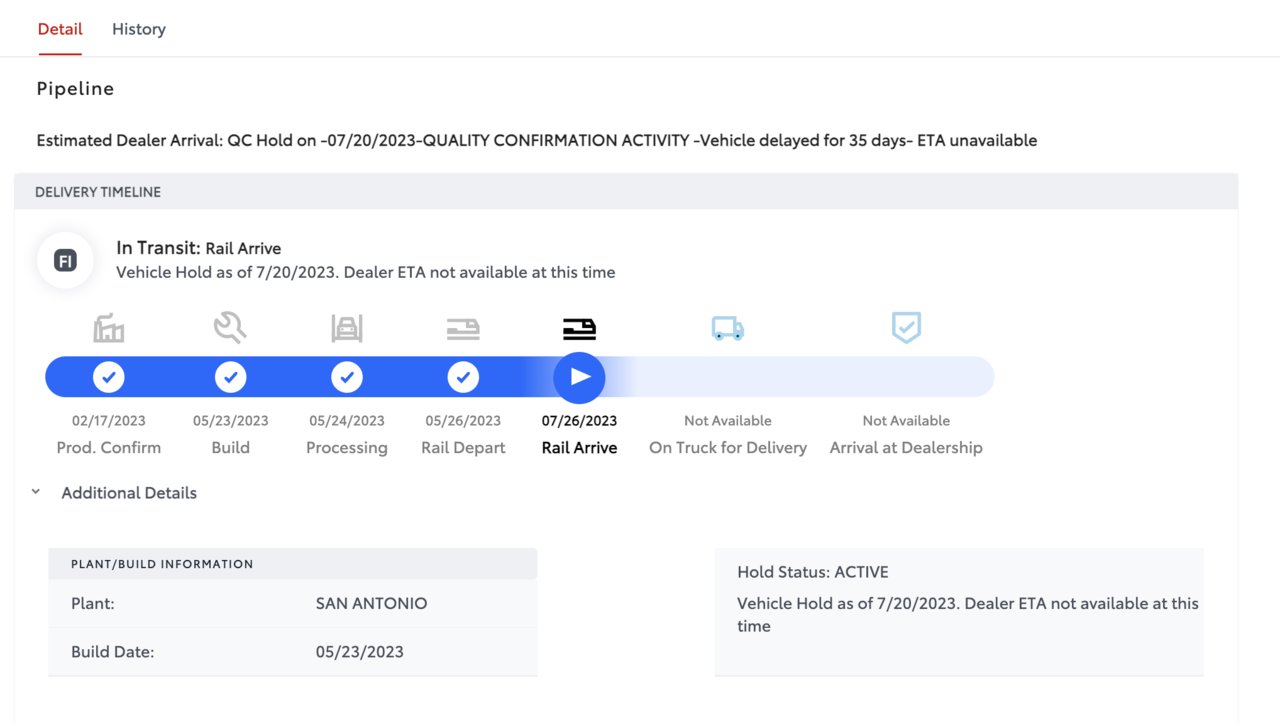This screenshot has height=724, width=1280.
Task: Click the On Truck for Delivery label
Action: 728,447
